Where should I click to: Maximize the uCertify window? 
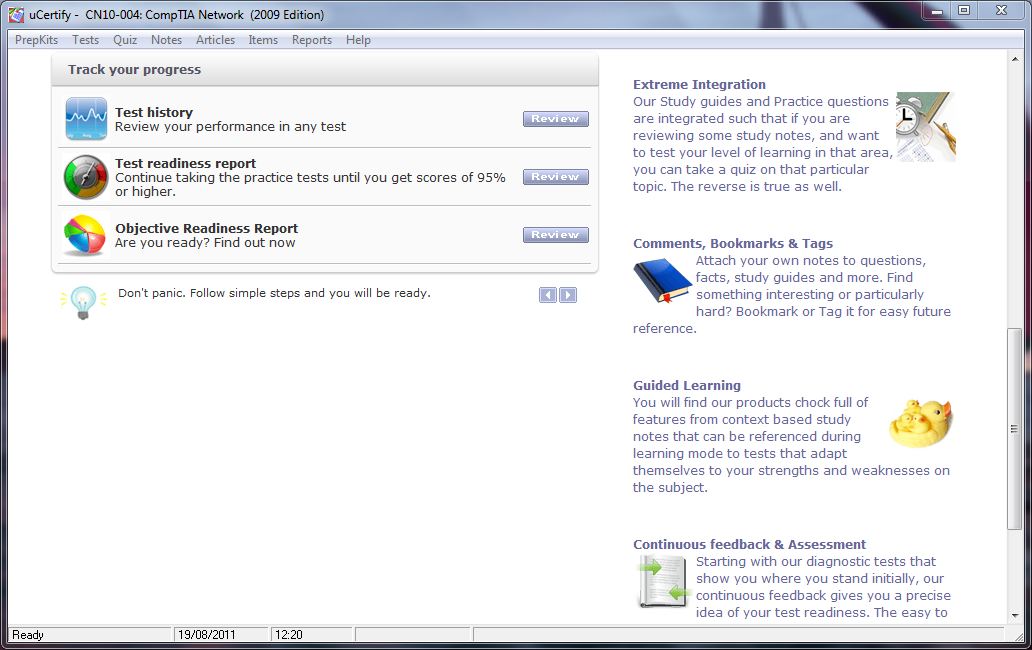point(964,11)
